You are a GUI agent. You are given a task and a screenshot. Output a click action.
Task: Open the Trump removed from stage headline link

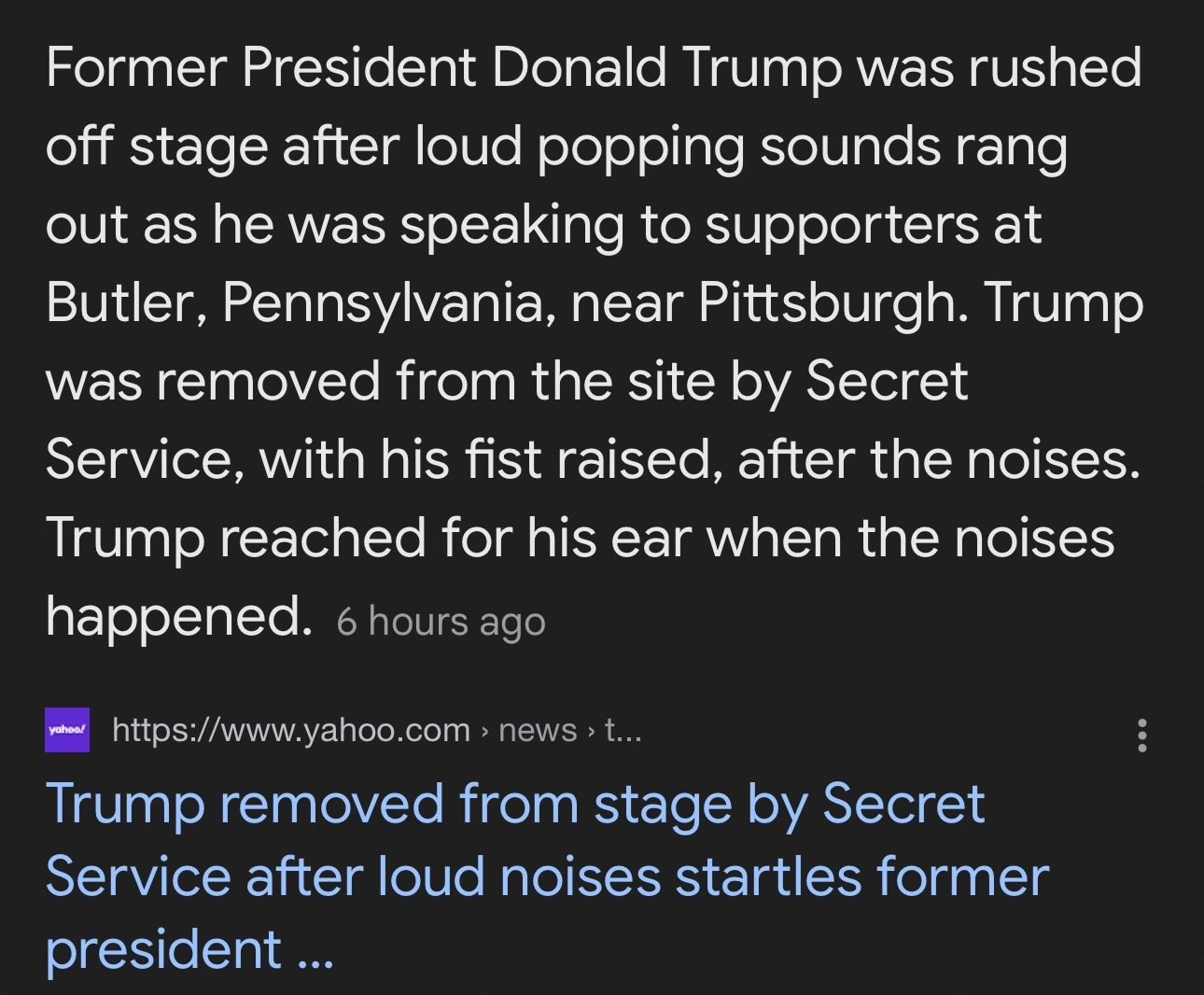pyautogui.click(x=547, y=876)
